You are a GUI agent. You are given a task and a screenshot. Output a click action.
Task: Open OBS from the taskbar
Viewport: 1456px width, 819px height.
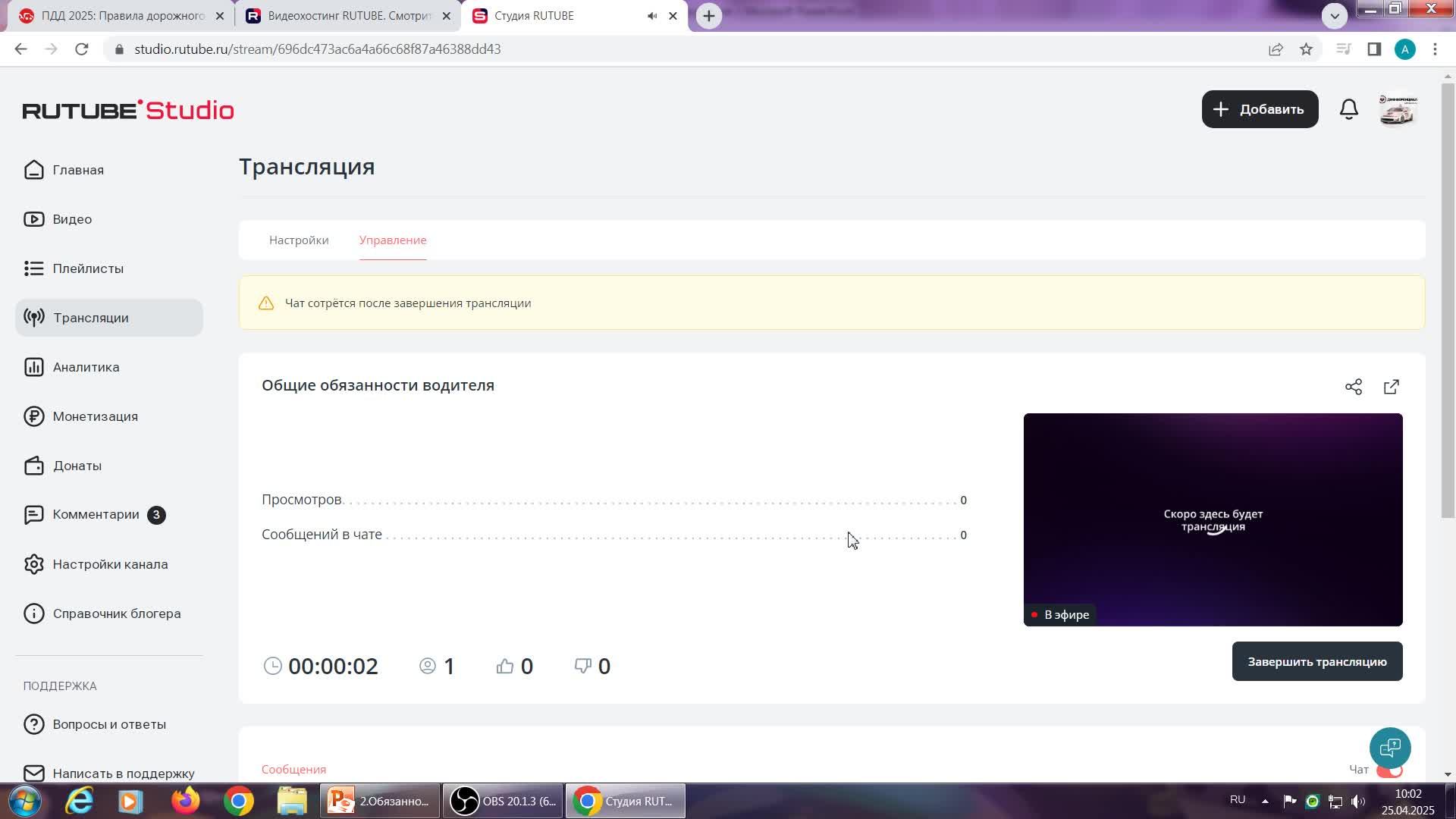pos(504,802)
